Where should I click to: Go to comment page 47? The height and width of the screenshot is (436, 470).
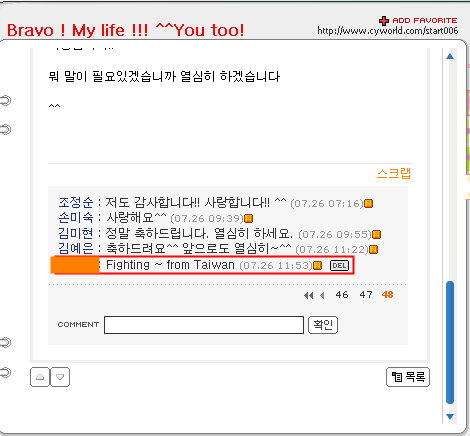click(x=366, y=295)
